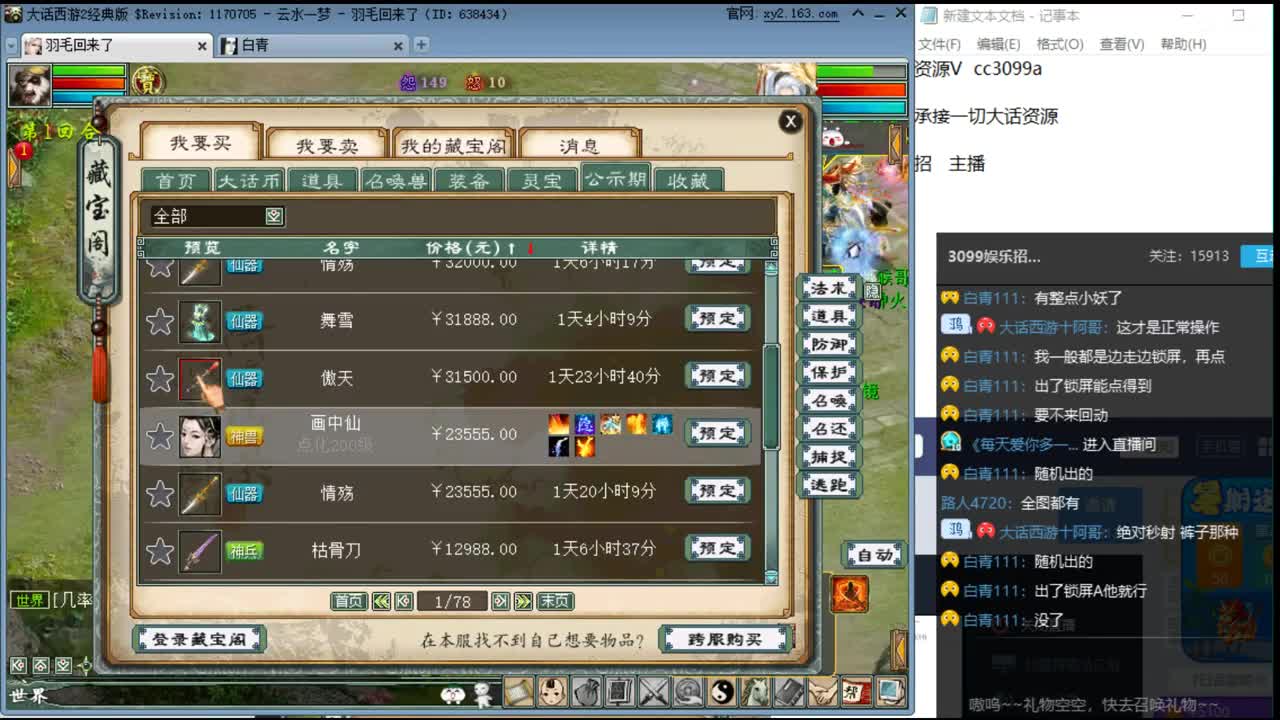1280x720 pixels.
Task: Click the list scroll-up arrow
Action: pos(771,267)
